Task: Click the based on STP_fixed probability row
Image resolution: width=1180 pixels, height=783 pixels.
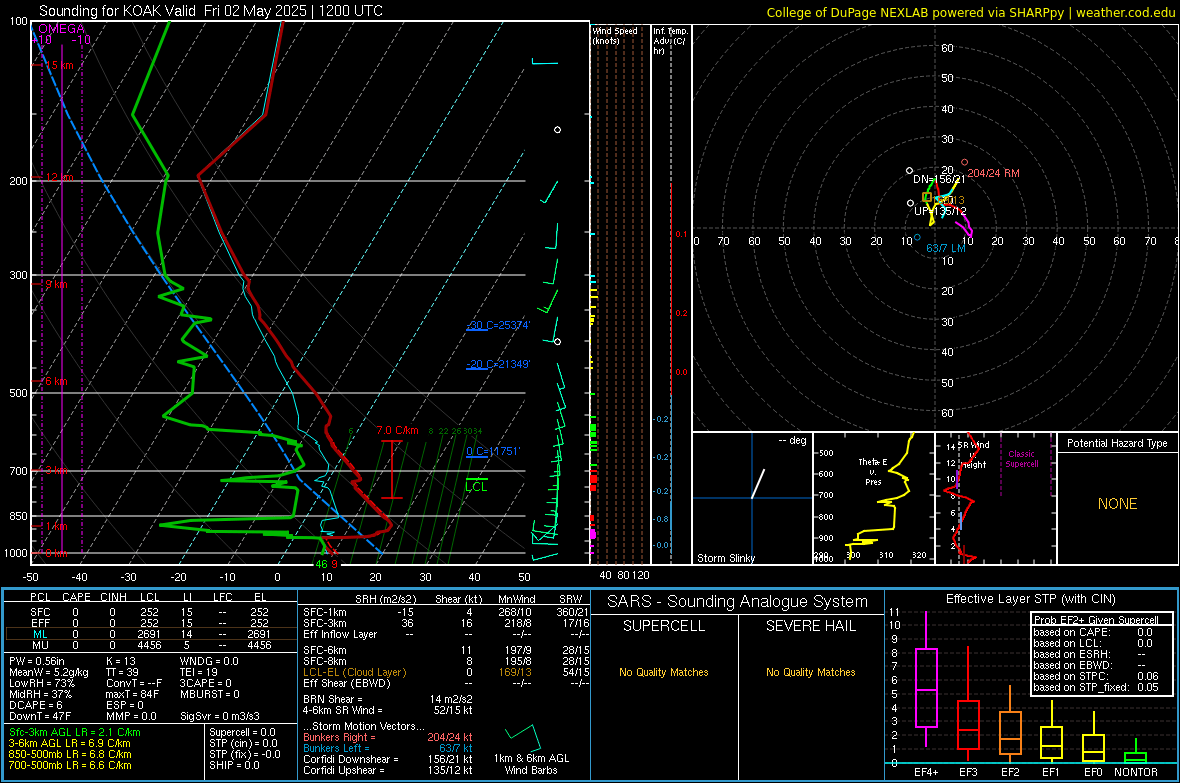Action: [1096, 687]
